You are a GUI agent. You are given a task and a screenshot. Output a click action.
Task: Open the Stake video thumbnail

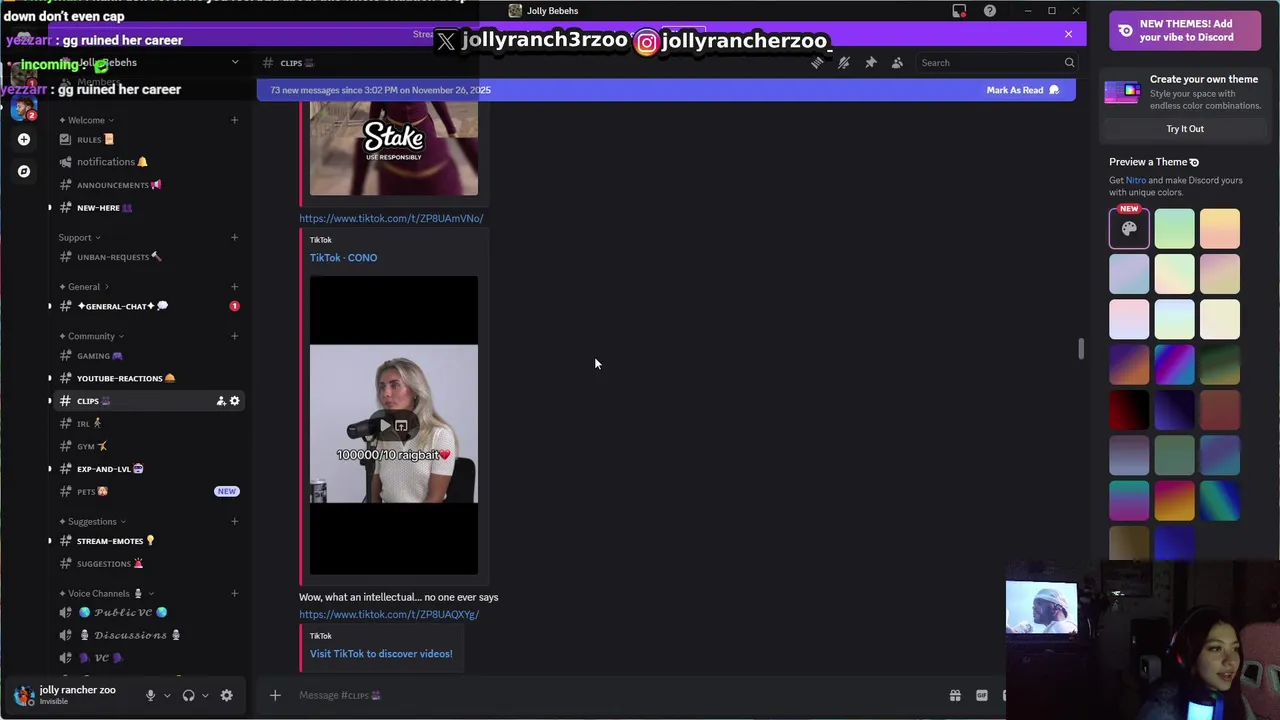(x=394, y=149)
